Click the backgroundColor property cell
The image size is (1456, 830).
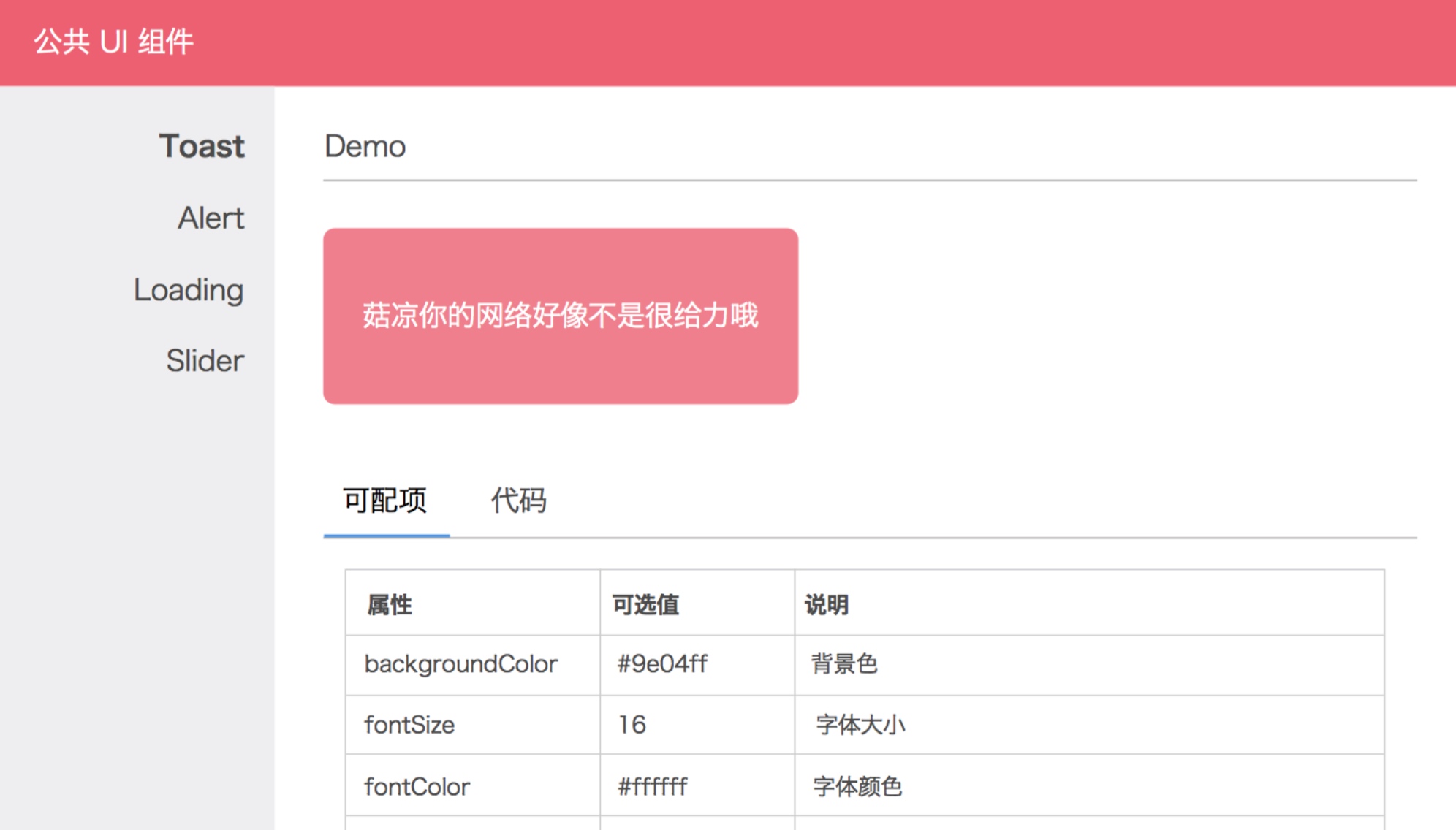(460, 664)
